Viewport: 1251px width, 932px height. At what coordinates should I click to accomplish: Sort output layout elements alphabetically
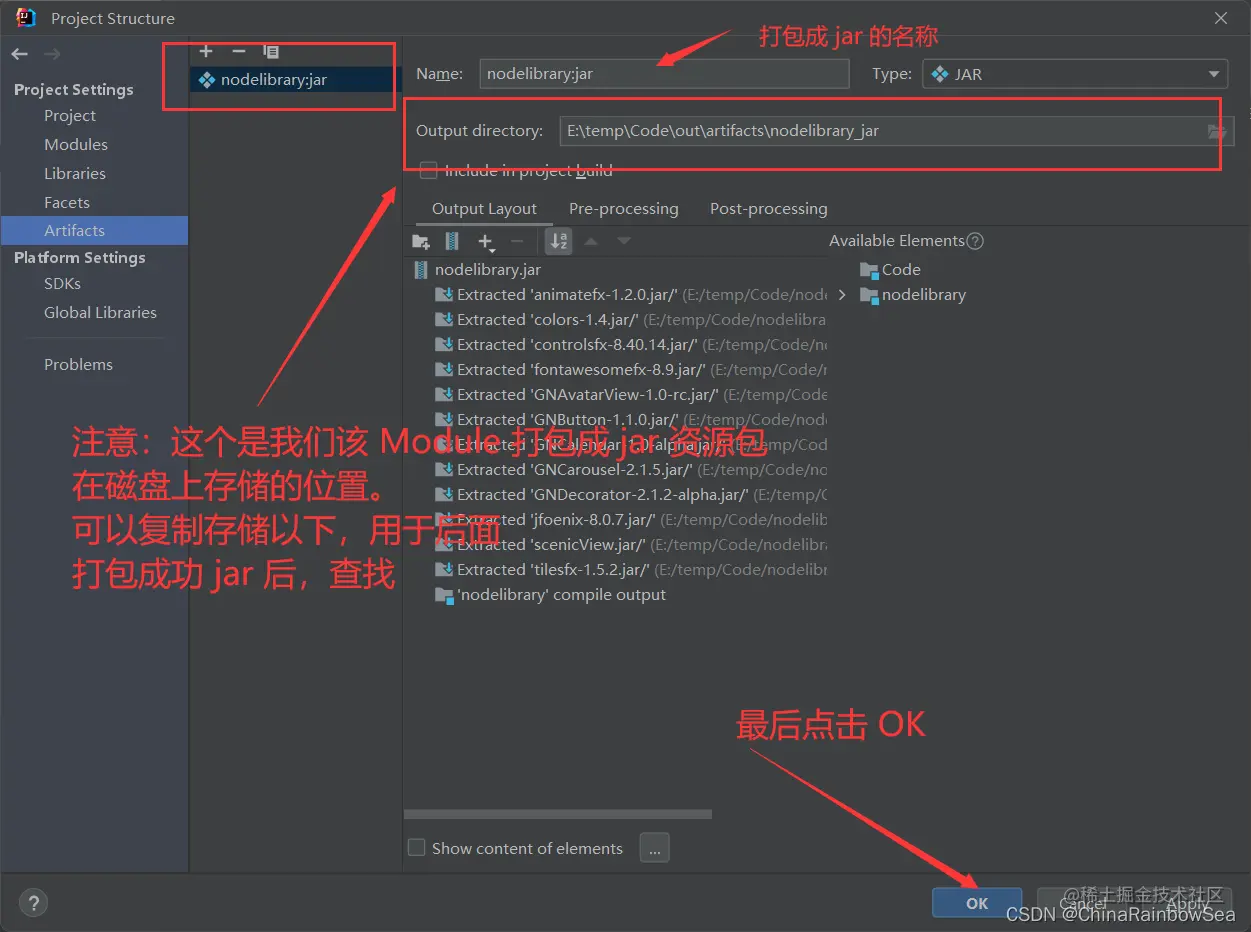pyautogui.click(x=558, y=240)
